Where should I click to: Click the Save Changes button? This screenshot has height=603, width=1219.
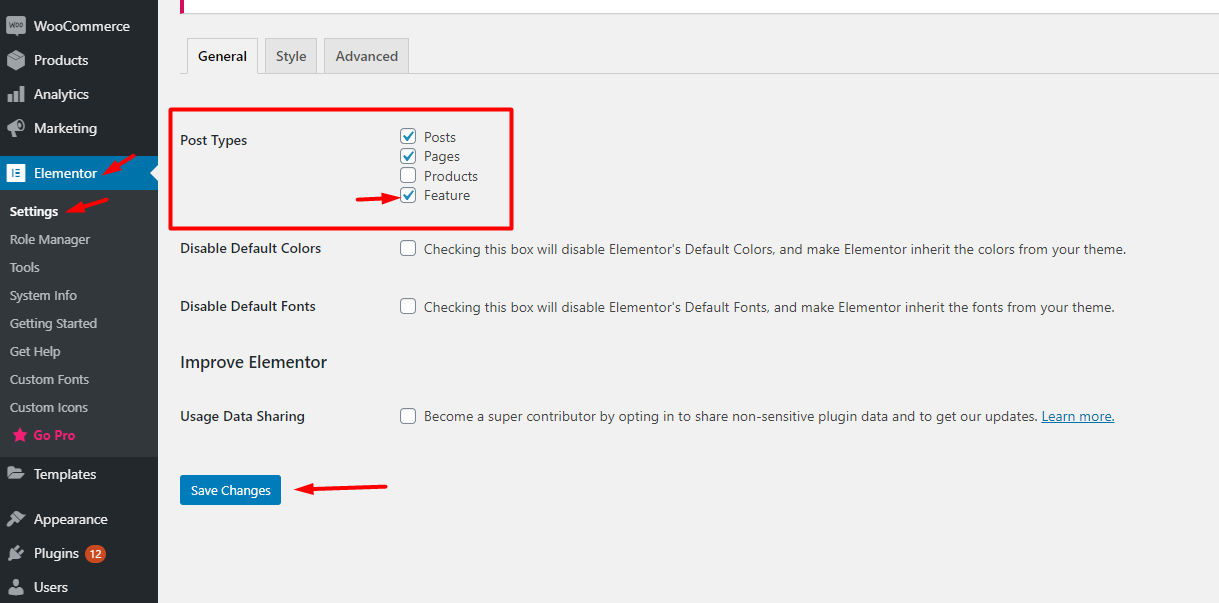click(x=230, y=490)
